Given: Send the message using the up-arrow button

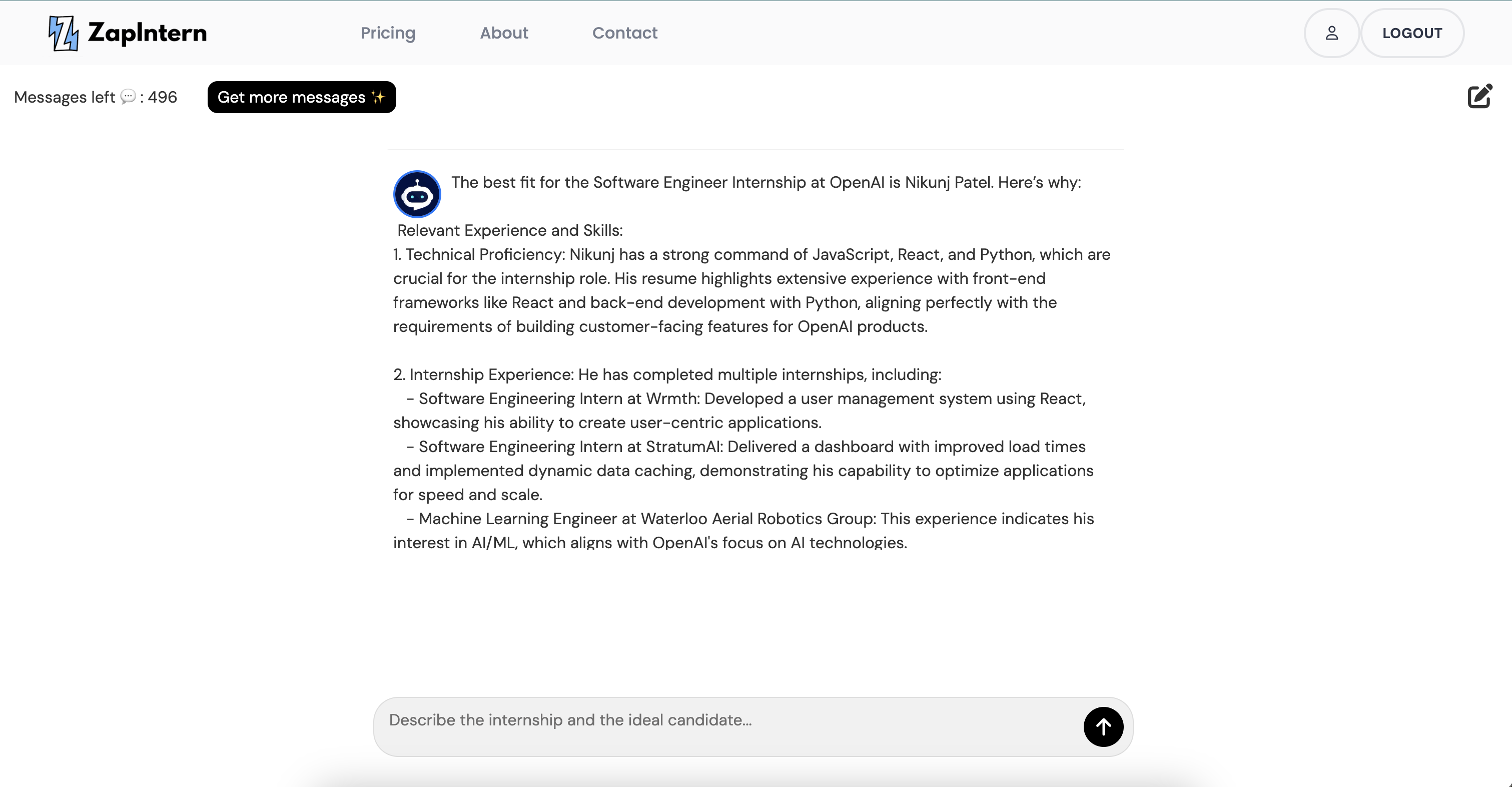Looking at the screenshot, I should [1103, 726].
